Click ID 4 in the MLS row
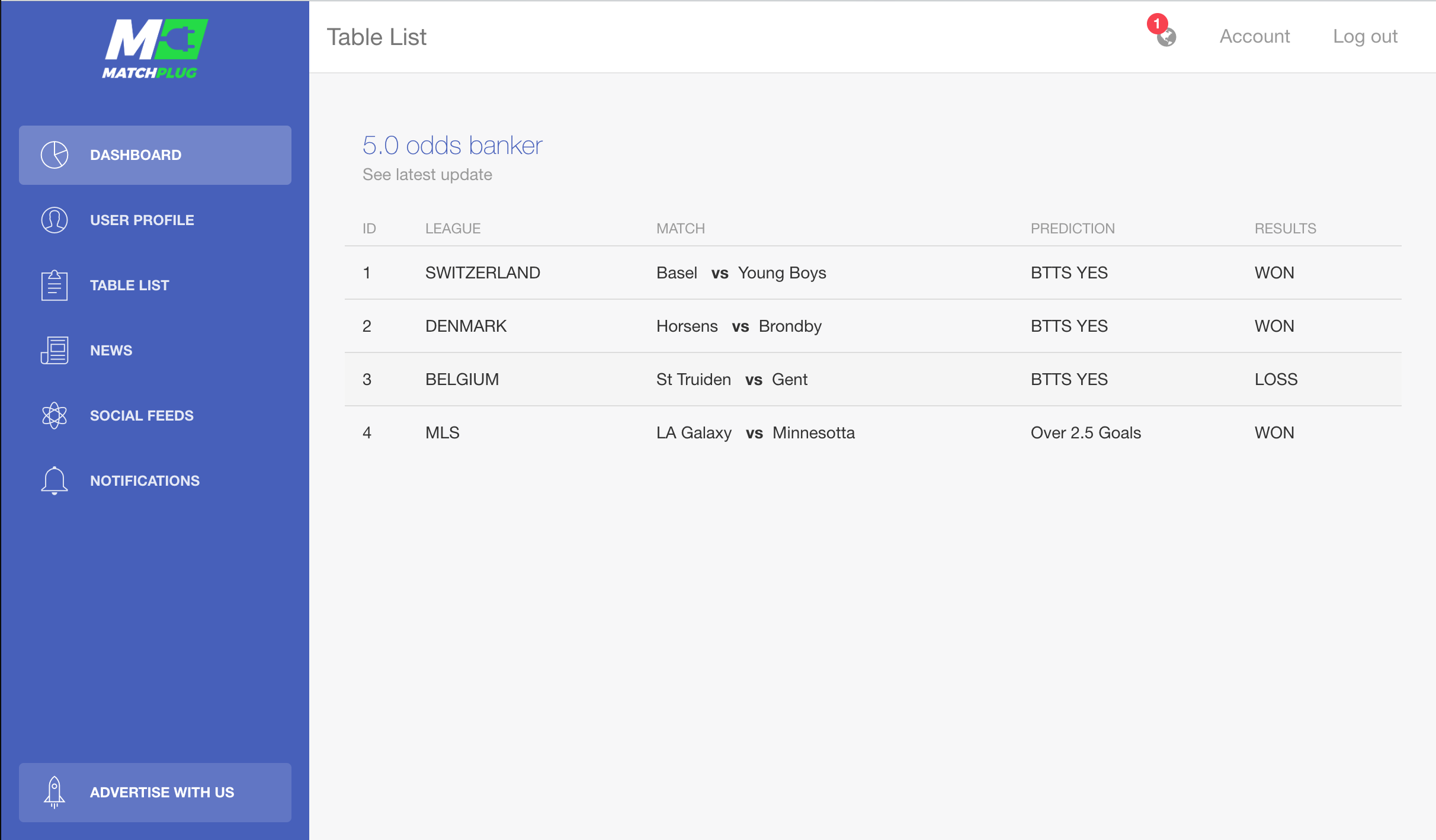The width and height of the screenshot is (1436, 840). click(367, 432)
